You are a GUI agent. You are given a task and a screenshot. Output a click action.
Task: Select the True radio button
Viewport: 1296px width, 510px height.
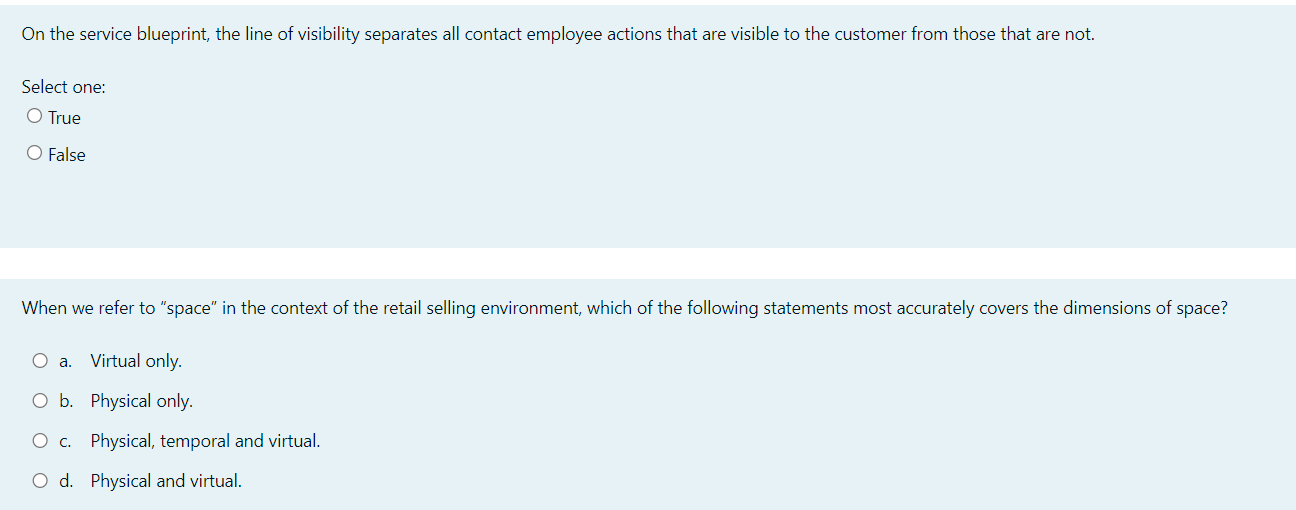point(35,117)
